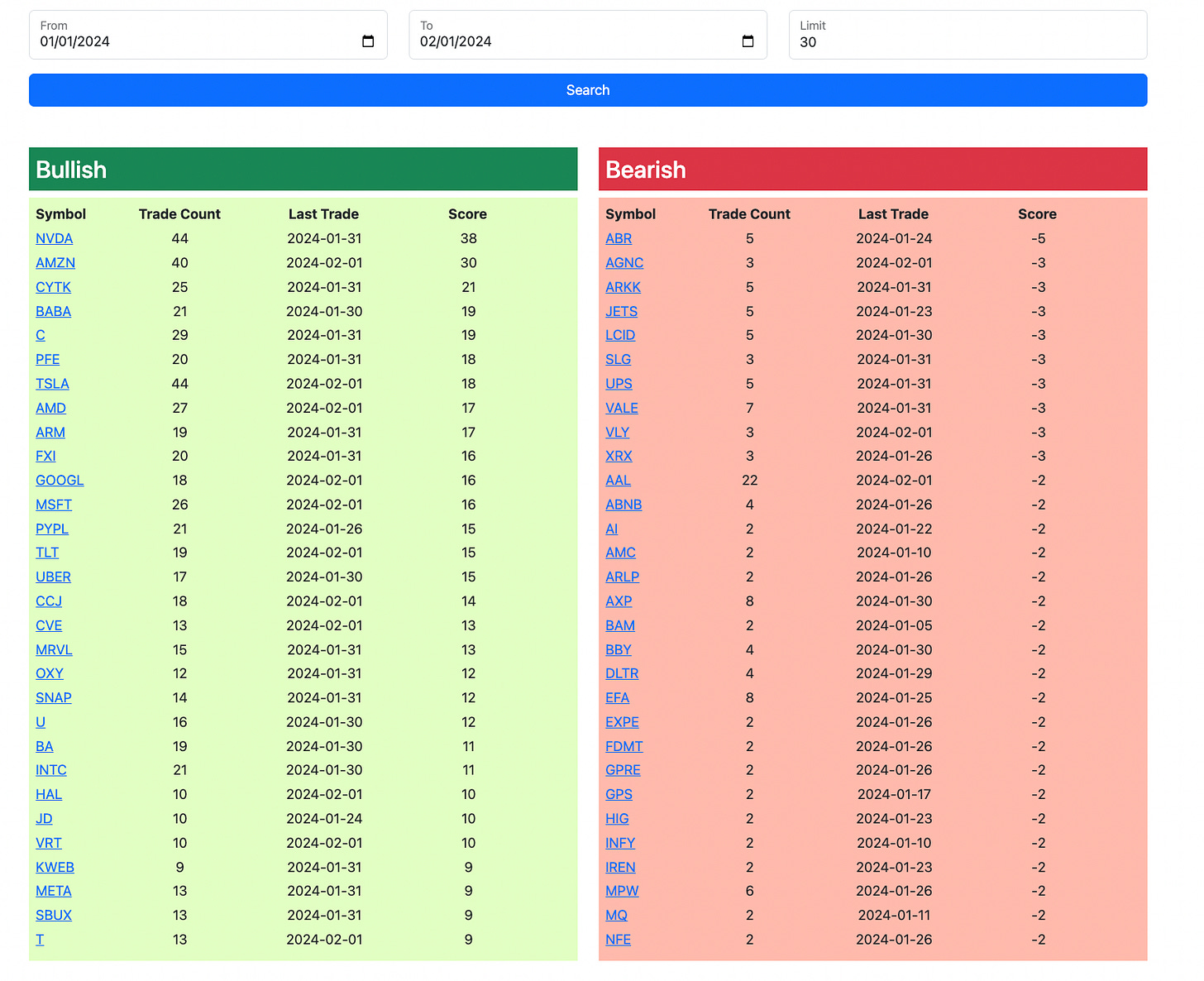The width and height of the screenshot is (1204, 981).
Task: Open the MRVL symbol link
Action: [x=54, y=649]
